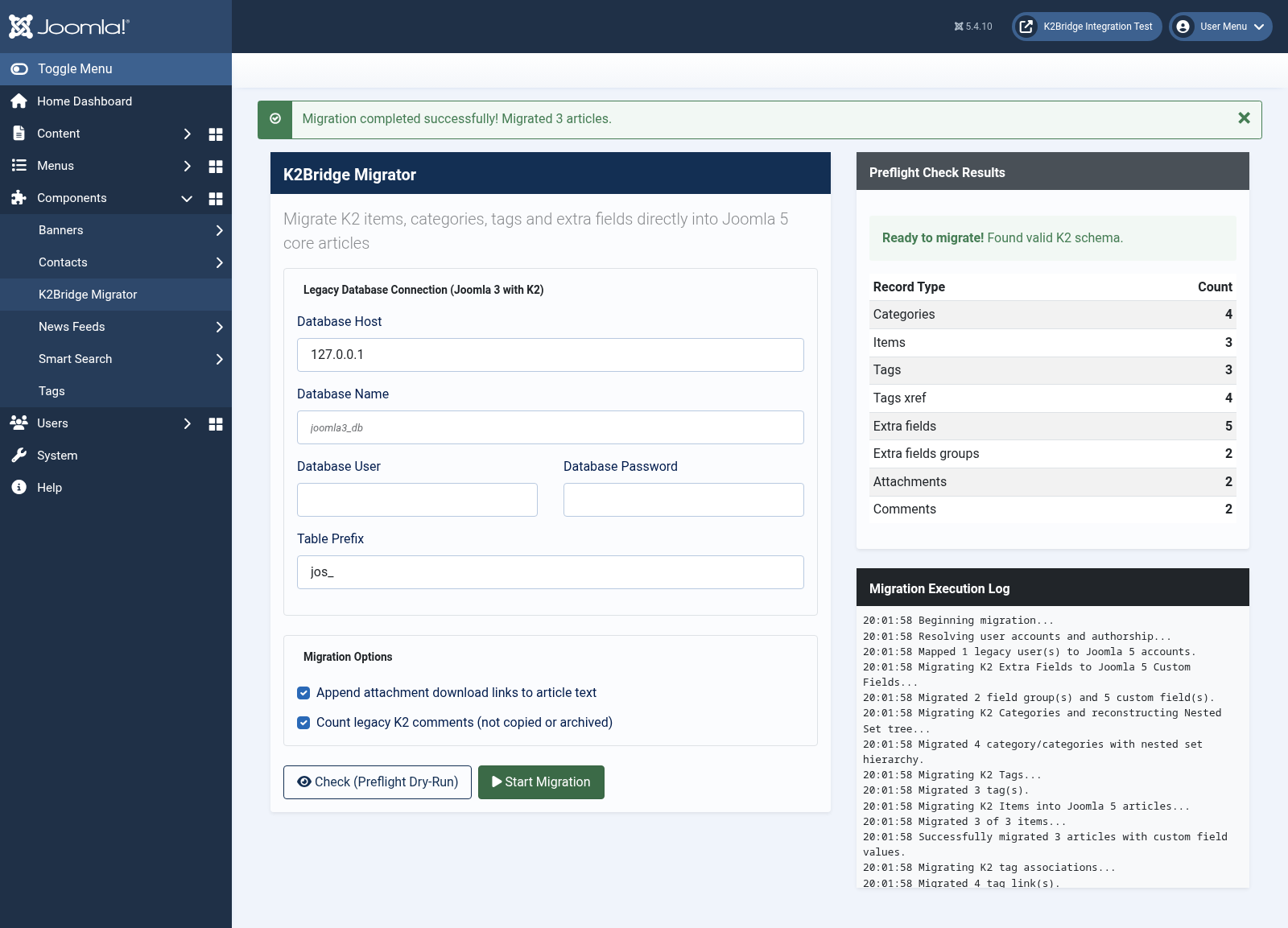Click the Content file icon

pos(19,133)
